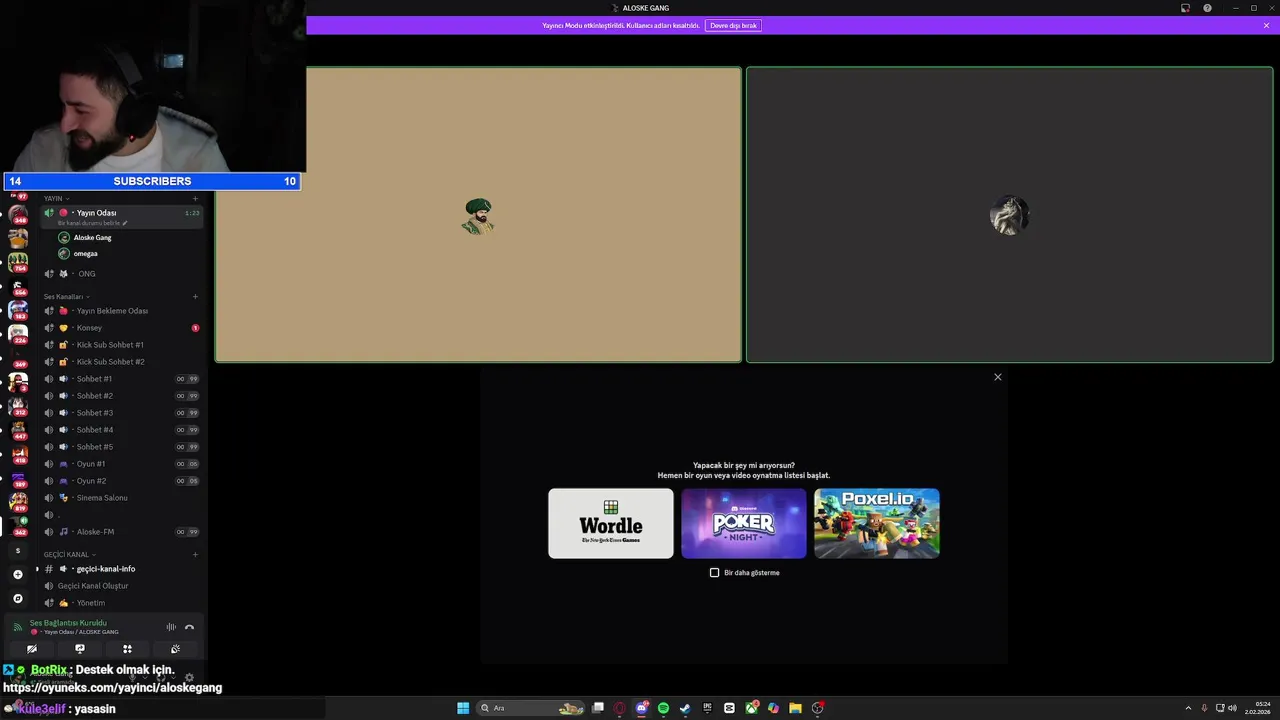Viewport: 1280px width, 720px height.
Task: Create a channel in Ses Kanalları category
Action: (195, 296)
